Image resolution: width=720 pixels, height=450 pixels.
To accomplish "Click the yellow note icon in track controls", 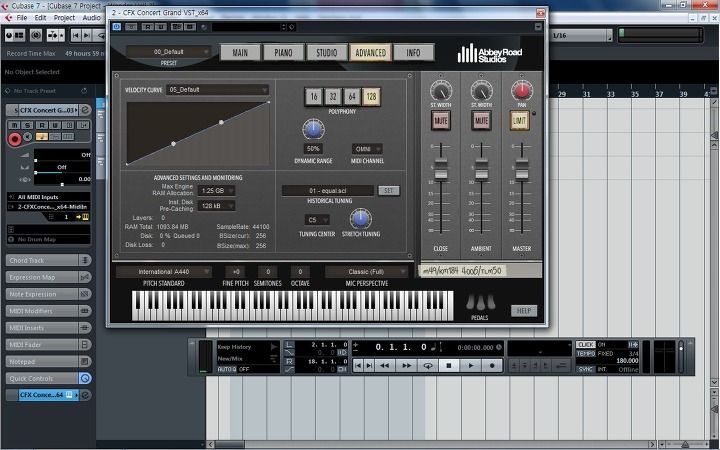I will [x=42, y=137].
